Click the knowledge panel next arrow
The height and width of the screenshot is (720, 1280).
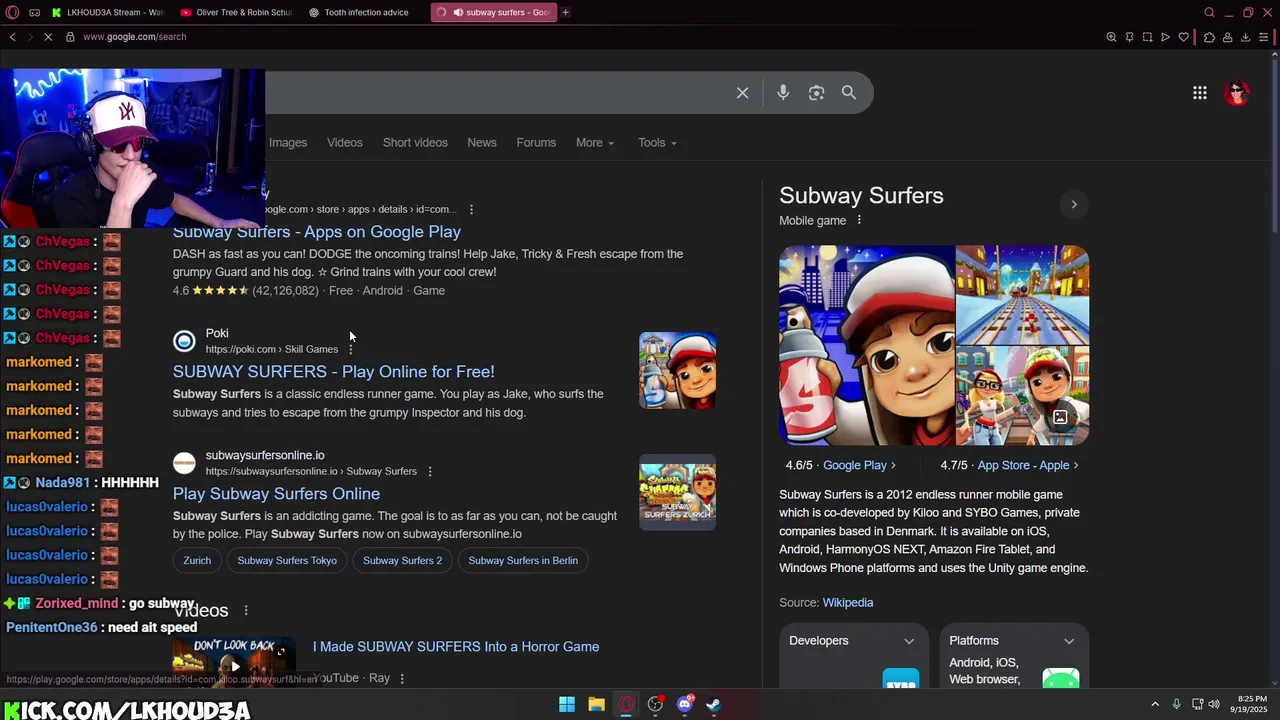(1074, 204)
